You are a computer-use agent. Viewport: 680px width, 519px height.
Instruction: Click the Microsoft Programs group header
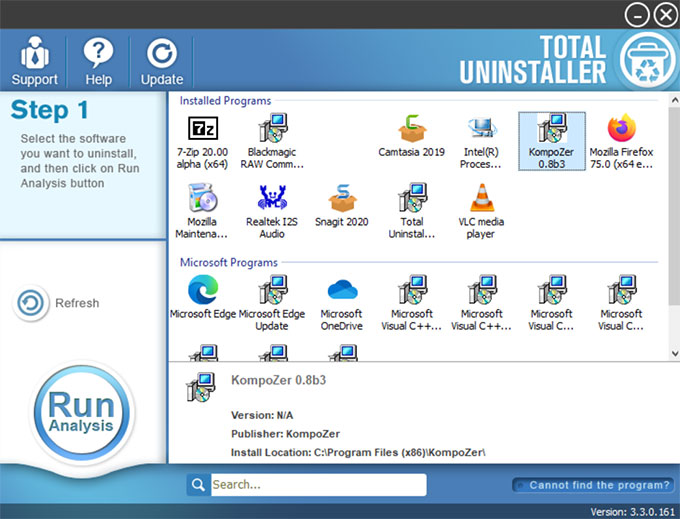click(x=229, y=262)
